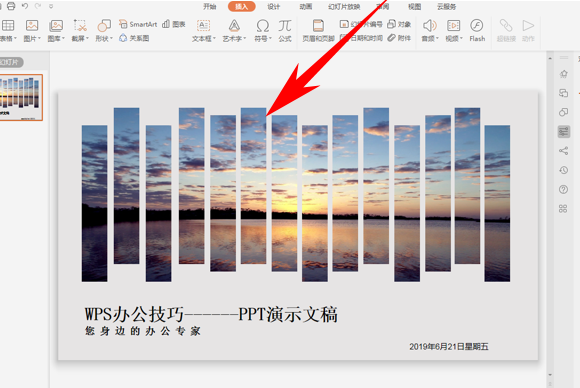Open the 云服务 cloud services tab
This screenshot has height=388, width=580.
[x=446, y=6]
